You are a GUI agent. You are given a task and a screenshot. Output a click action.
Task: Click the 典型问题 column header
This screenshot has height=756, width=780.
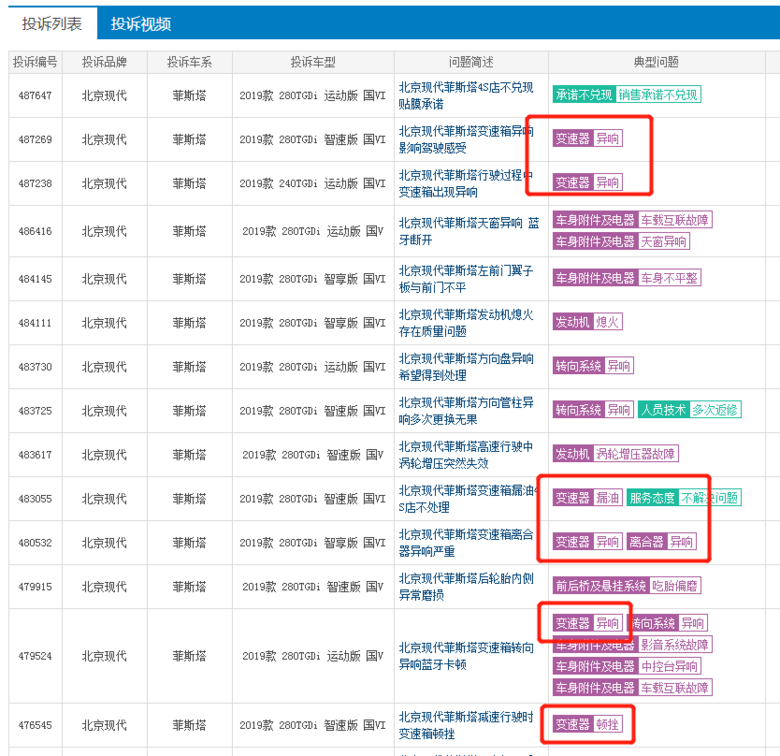656,62
